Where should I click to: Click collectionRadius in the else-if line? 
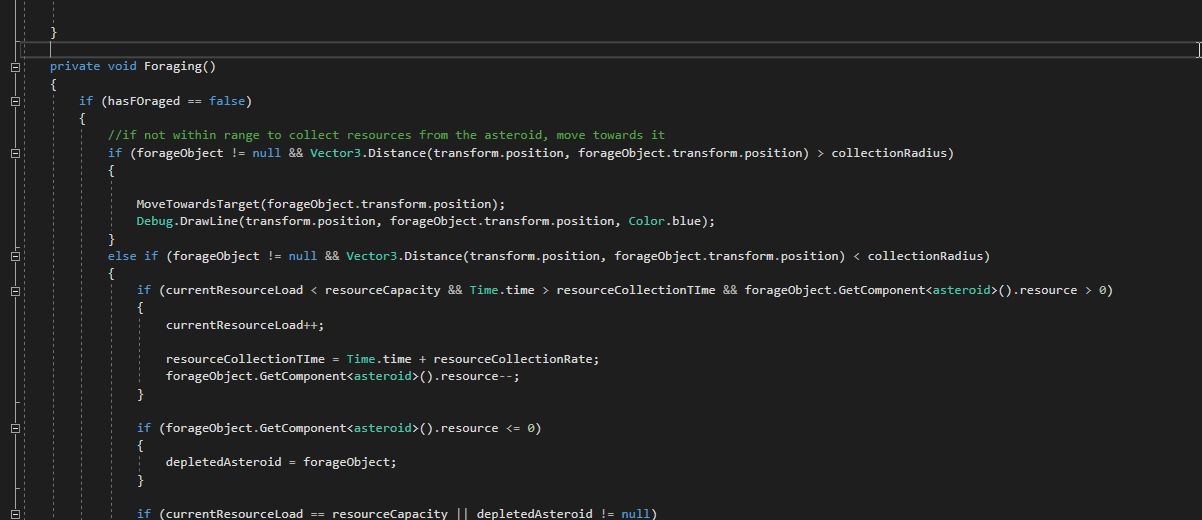point(925,256)
